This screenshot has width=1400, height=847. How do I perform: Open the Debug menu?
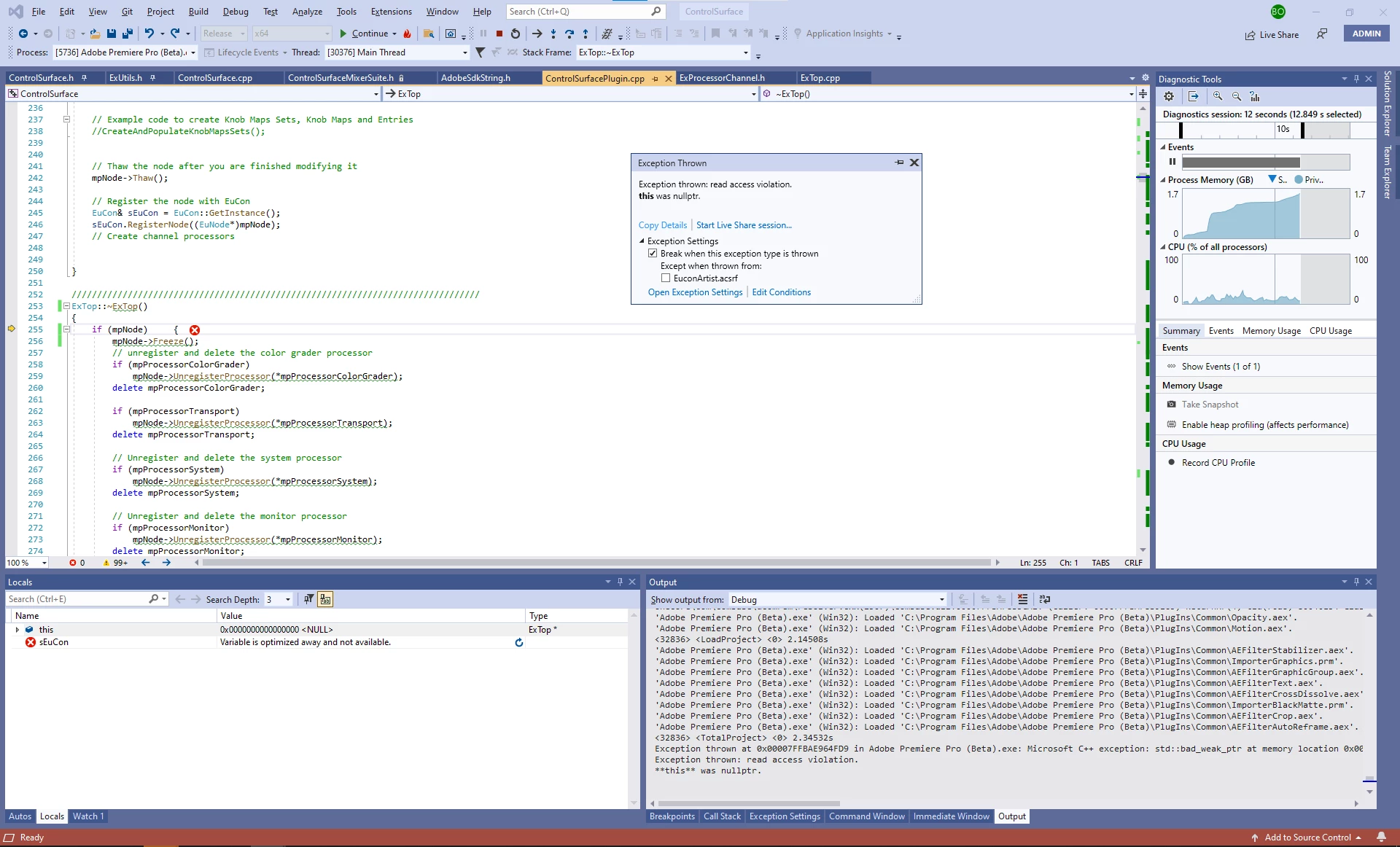point(235,12)
